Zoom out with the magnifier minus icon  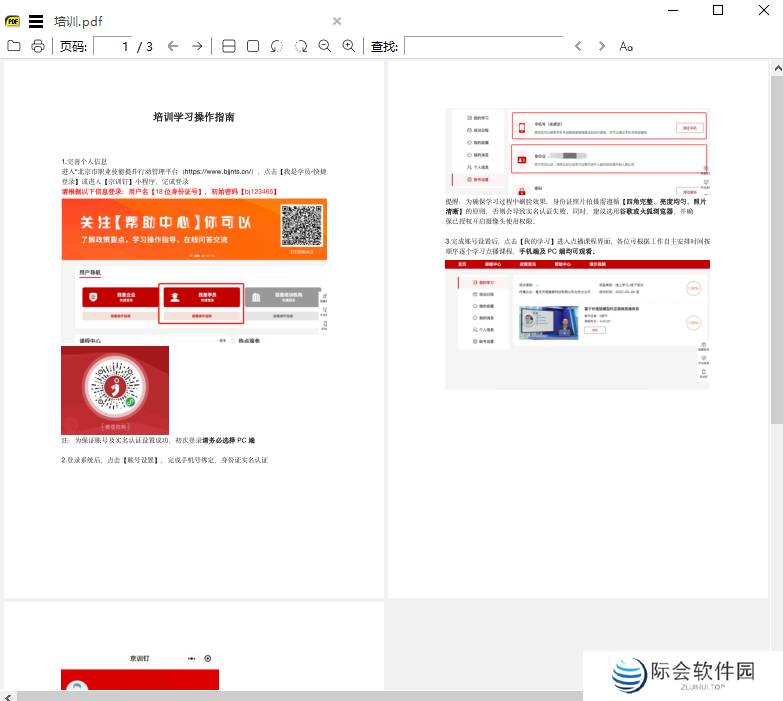(x=325, y=46)
